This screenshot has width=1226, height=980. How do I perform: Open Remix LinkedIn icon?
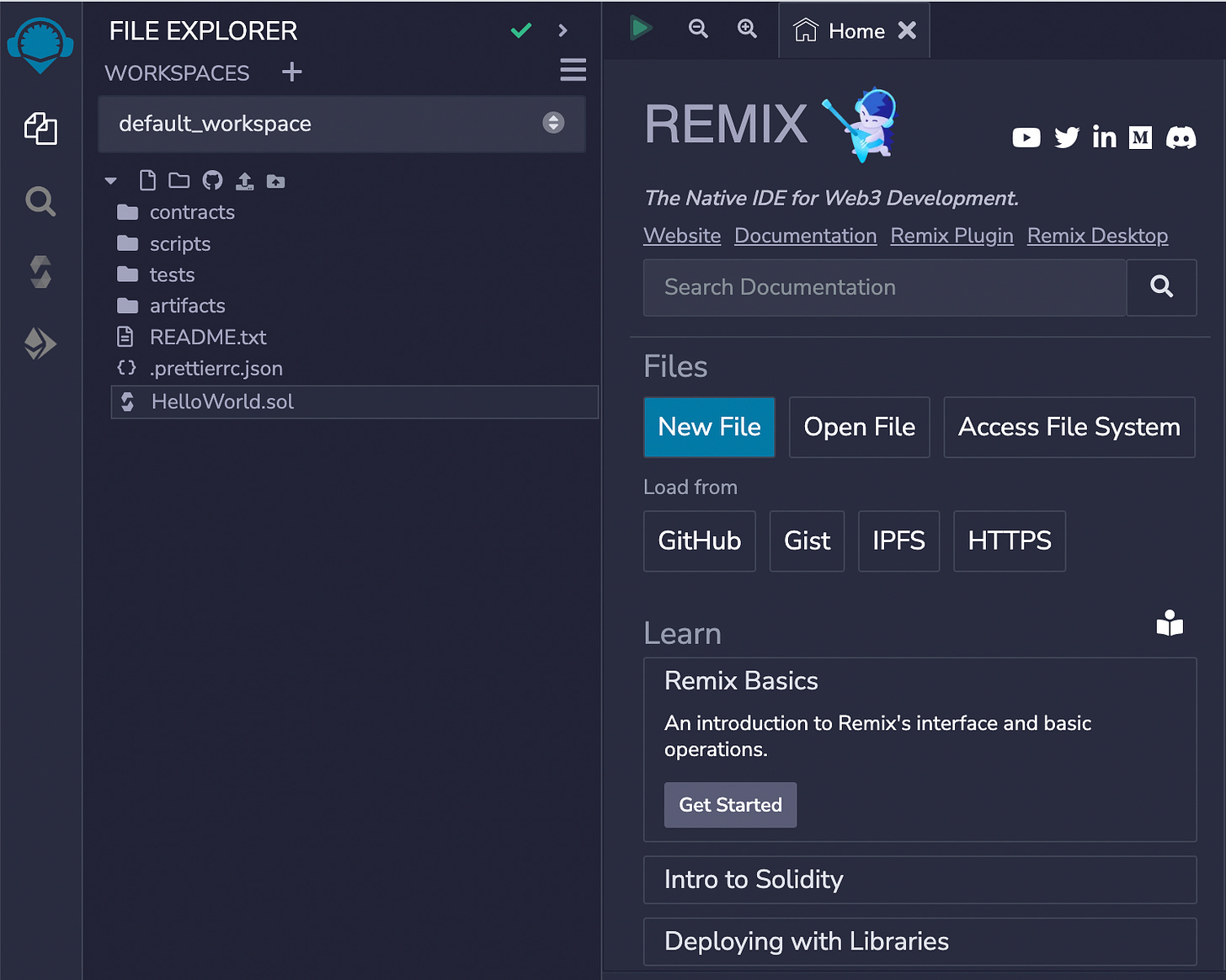[x=1104, y=136]
